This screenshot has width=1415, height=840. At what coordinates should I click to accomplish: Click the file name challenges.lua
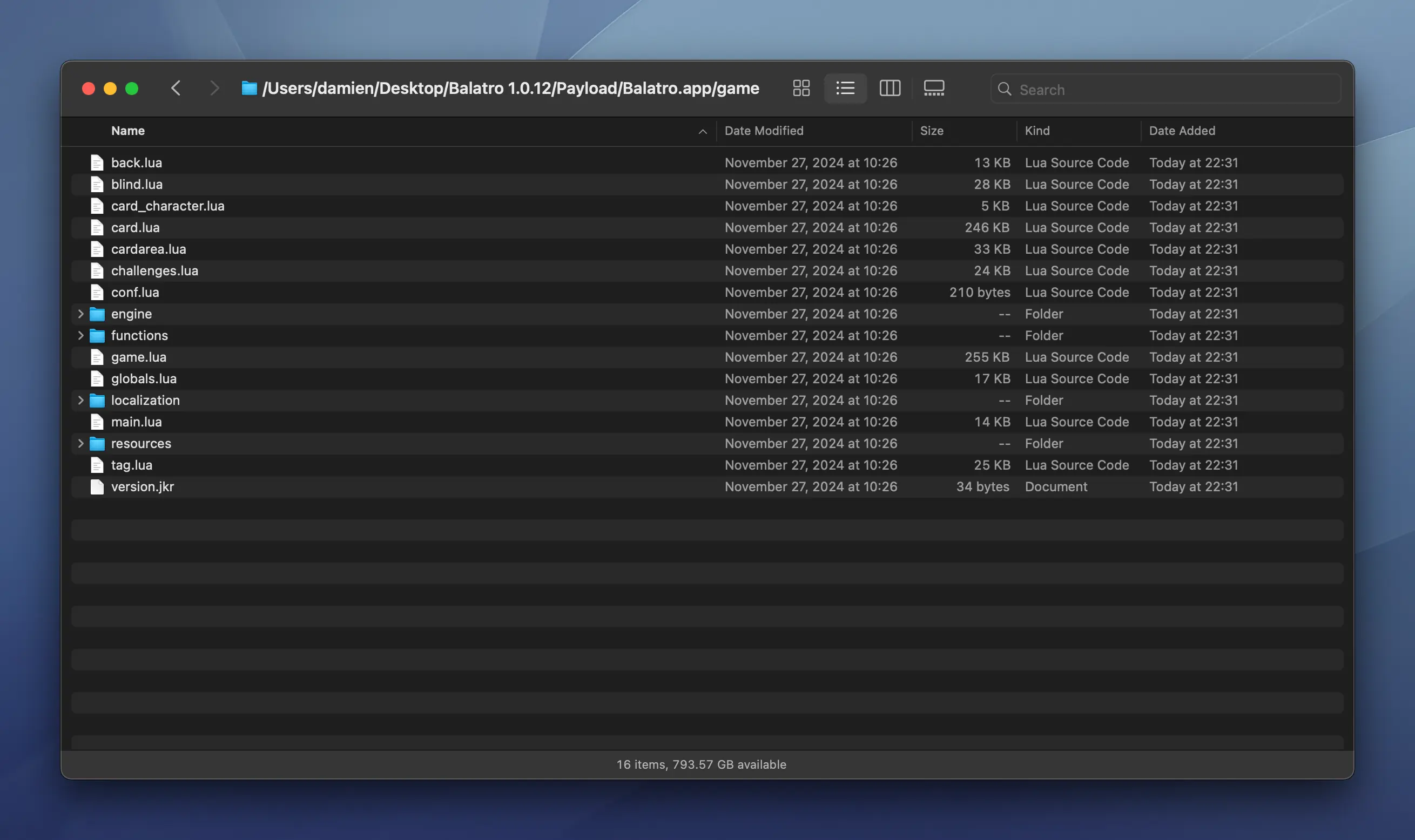(154, 270)
